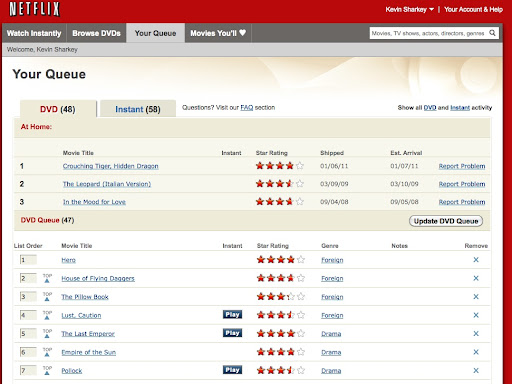The image size is (512, 384).
Task: Edit list order field for Pollock
Action: [28, 370]
